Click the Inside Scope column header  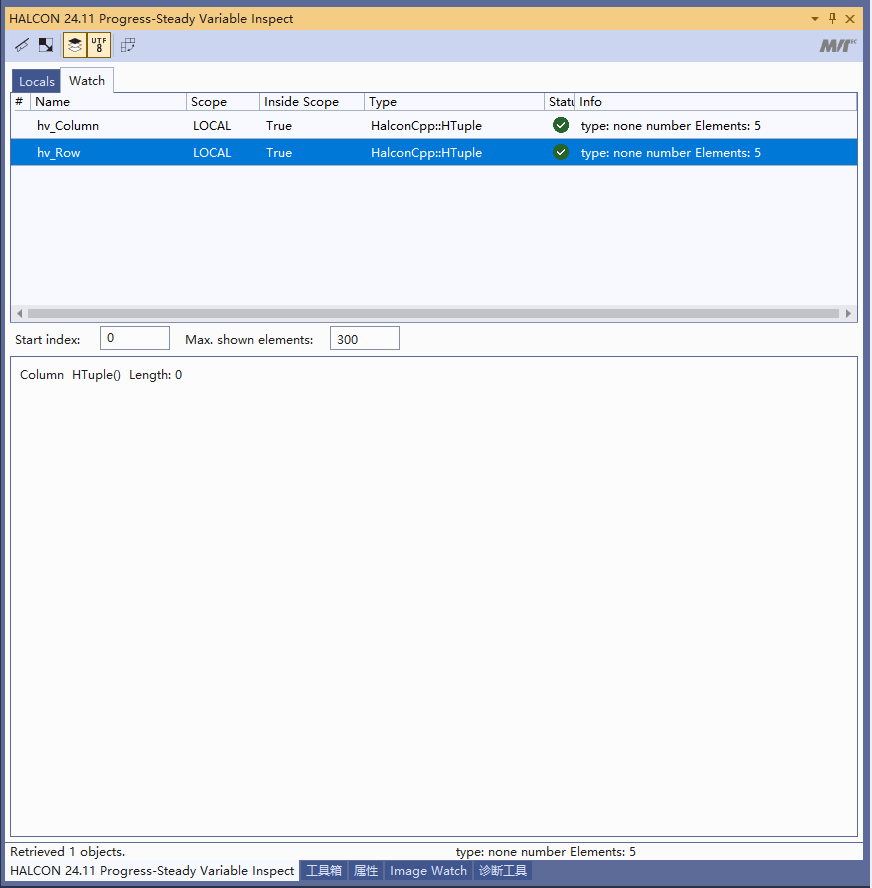pos(312,102)
